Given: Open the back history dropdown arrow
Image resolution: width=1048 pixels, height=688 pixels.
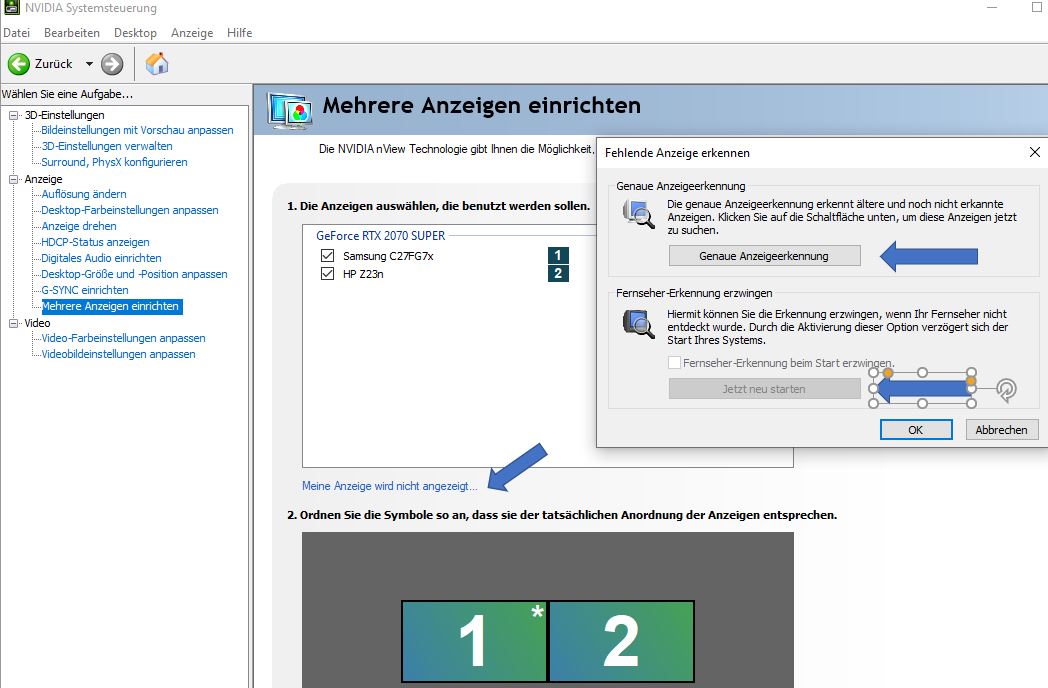Looking at the screenshot, I should click(89, 64).
